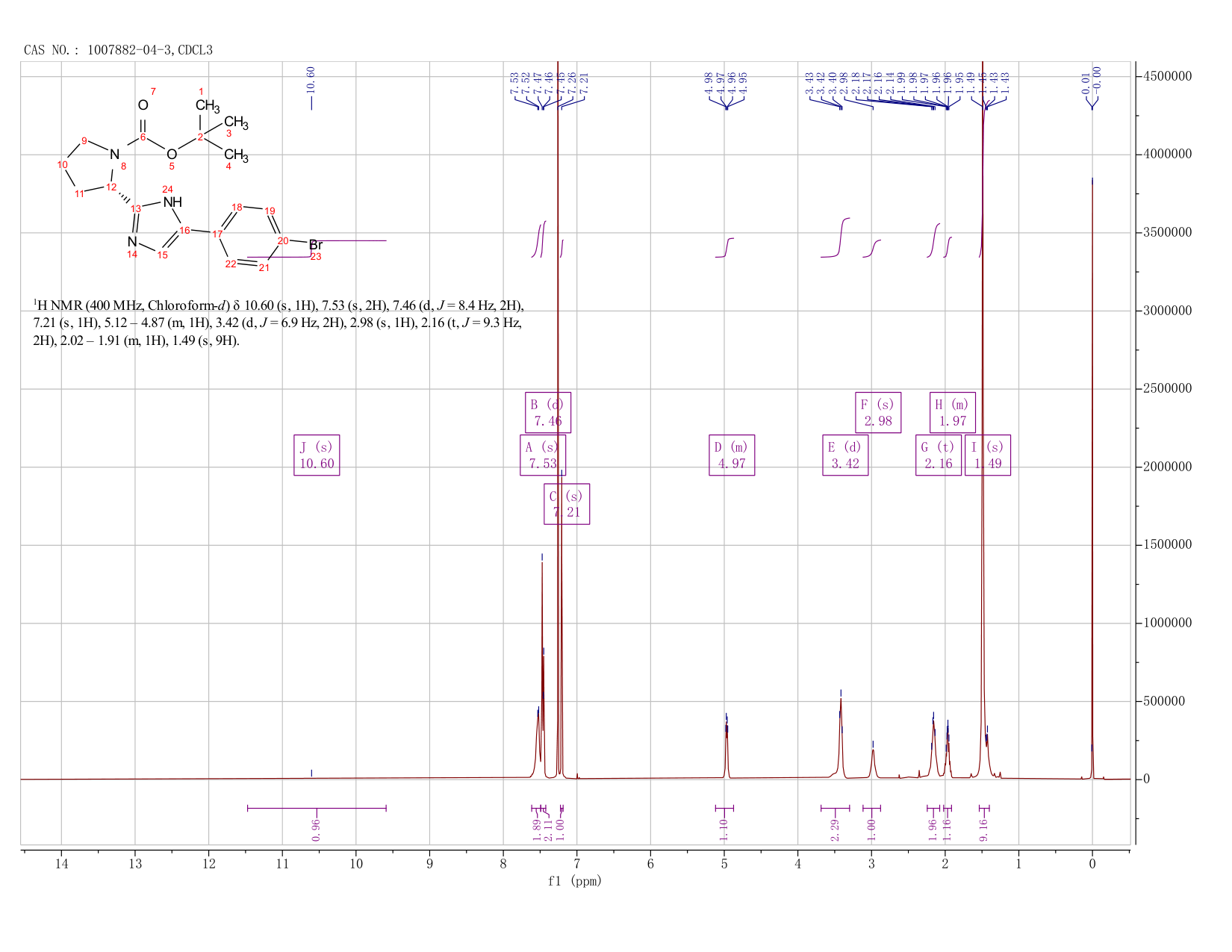
Task: Click the f1 (ppm) axis label
Action: point(575,881)
